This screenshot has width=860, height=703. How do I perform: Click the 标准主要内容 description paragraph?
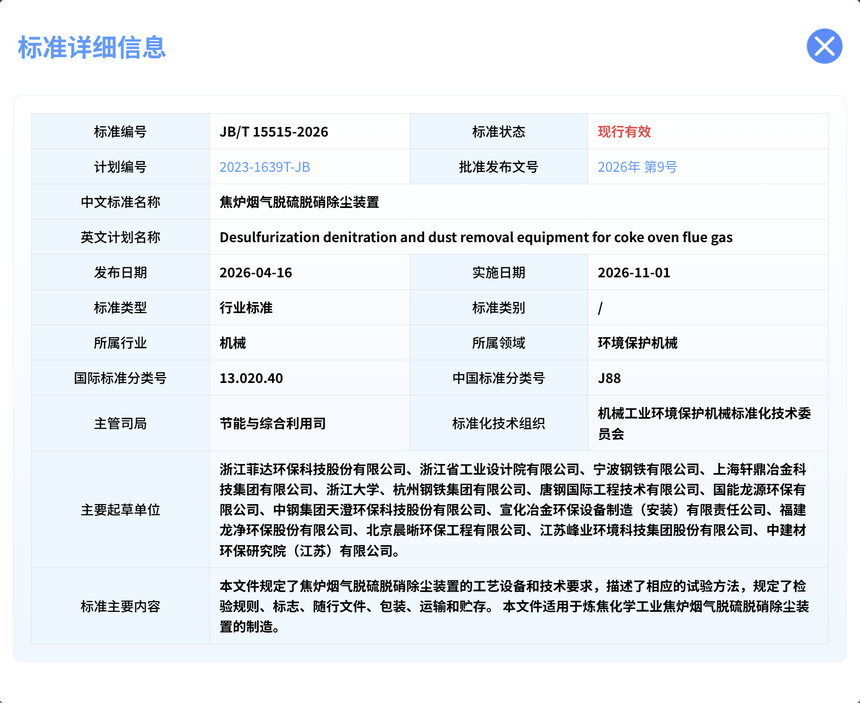(x=514, y=606)
